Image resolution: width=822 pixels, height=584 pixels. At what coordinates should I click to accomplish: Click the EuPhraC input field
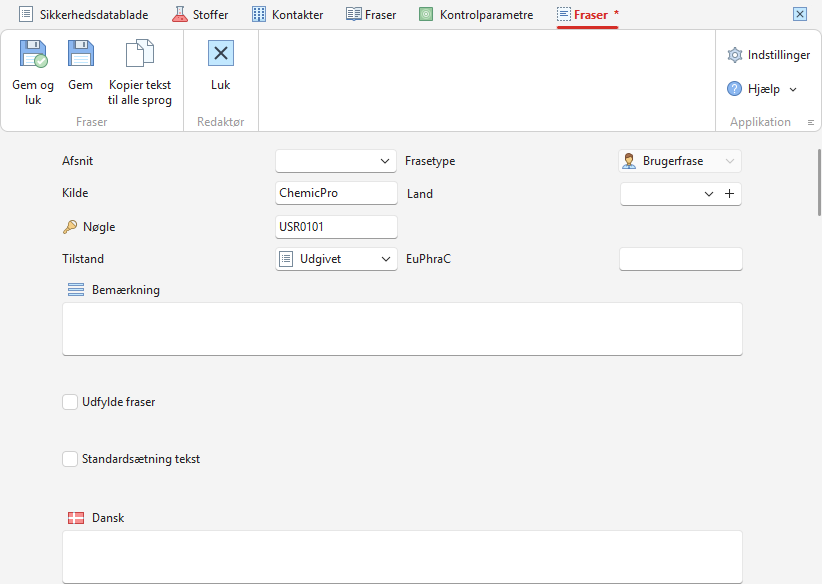pyautogui.click(x=680, y=259)
